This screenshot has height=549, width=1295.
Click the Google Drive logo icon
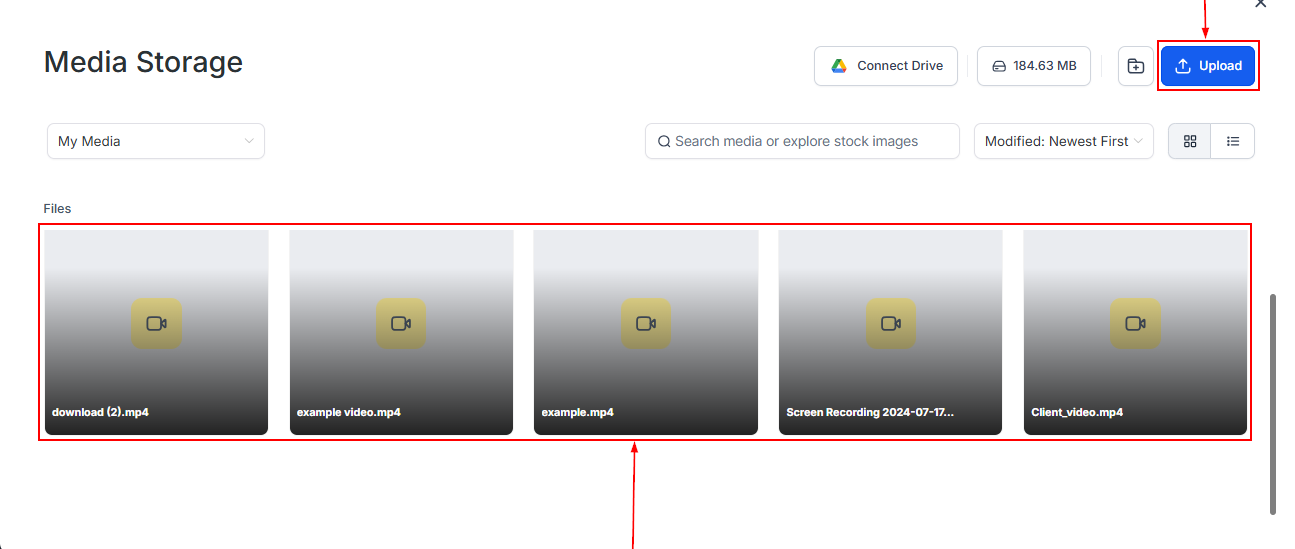pyautogui.click(x=839, y=66)
